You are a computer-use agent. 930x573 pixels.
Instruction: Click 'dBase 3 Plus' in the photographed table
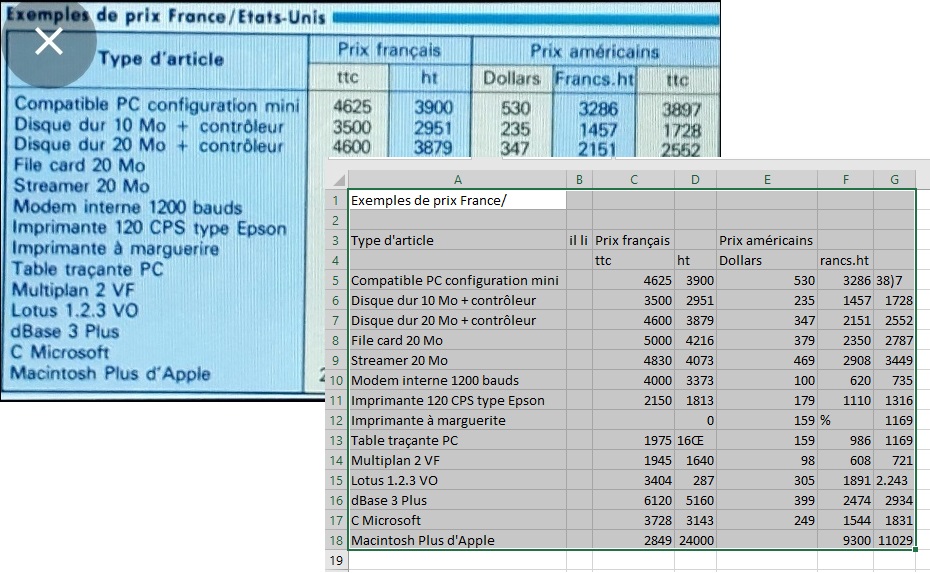65,331
